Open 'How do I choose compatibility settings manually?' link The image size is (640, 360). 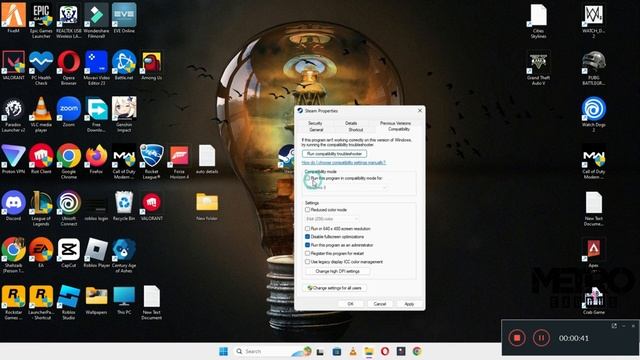pyautogui.click(x=344, y=163)
